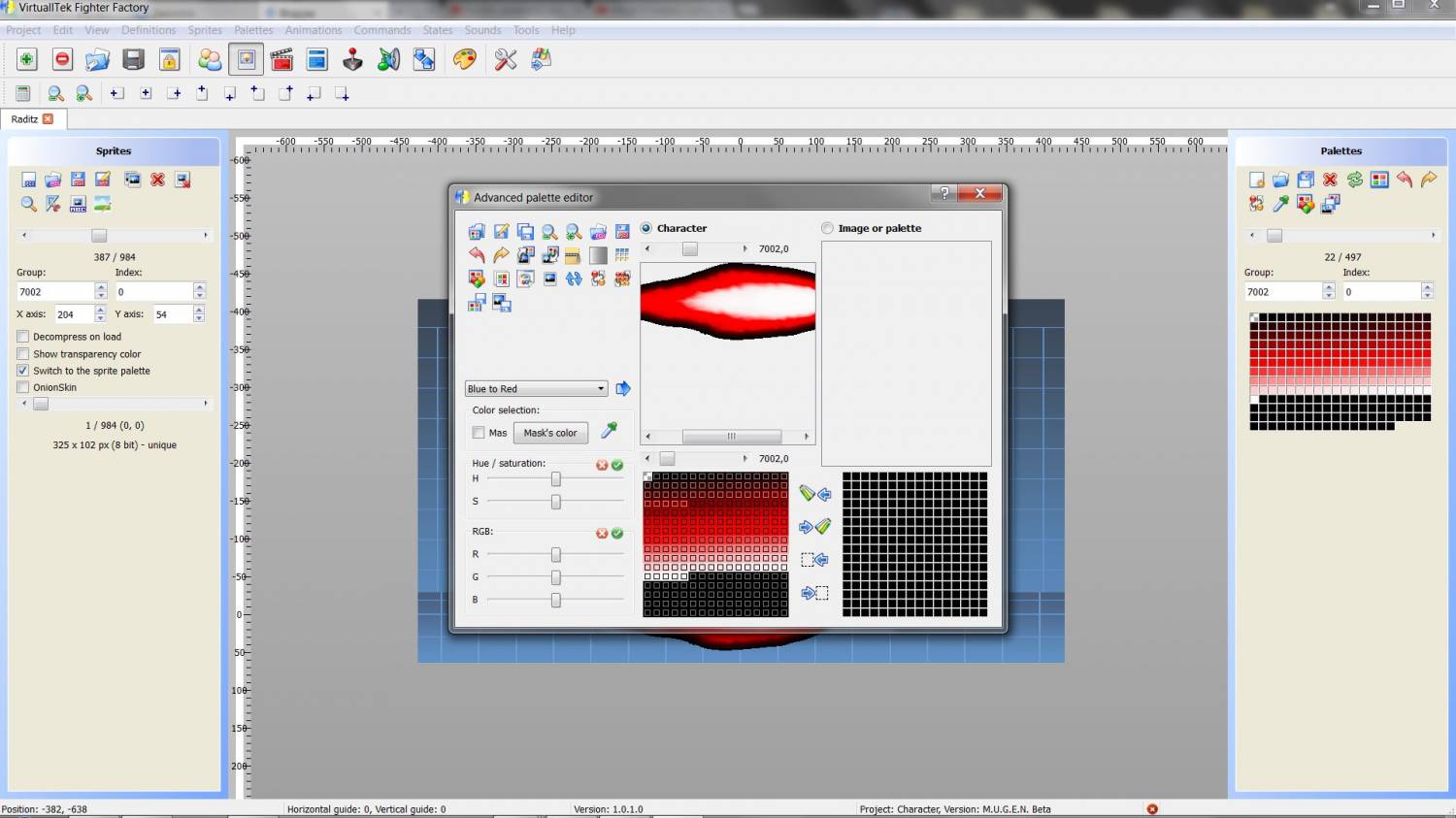Click the Palettes panel scrollbar showing 22 / 497
This screenshot has height=818, width=1456.
tap(1342, 236)
